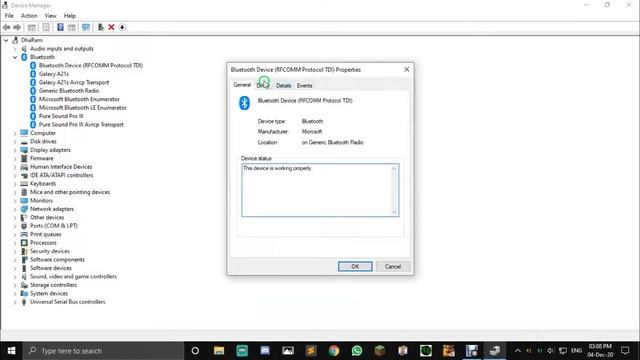640x360 pixels.
Task: Select the Software components row
Action: coord(57,260)
